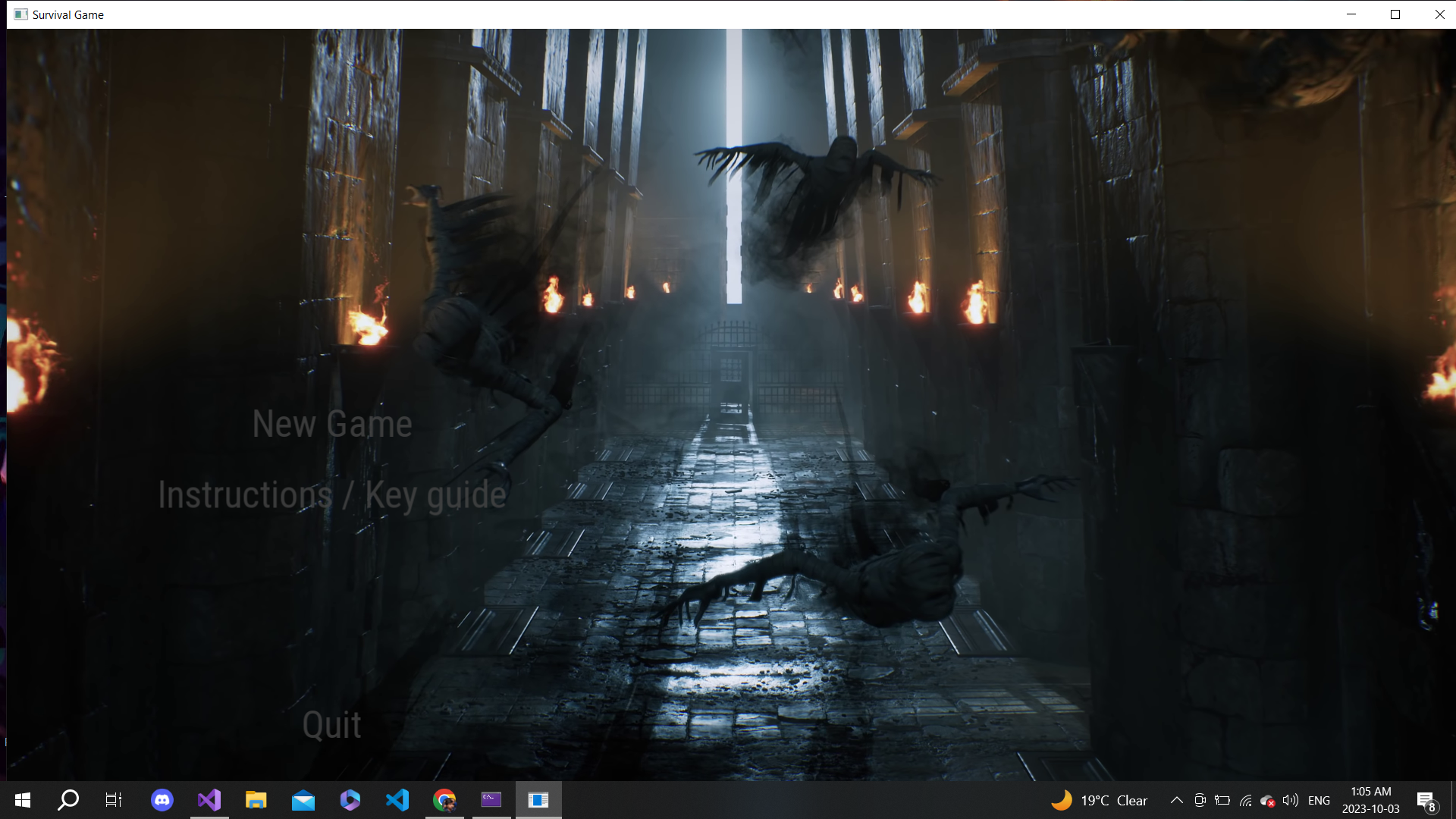Click the Survival Game title bar icon
The image size is (1456, 819).
tap(20, 14)
